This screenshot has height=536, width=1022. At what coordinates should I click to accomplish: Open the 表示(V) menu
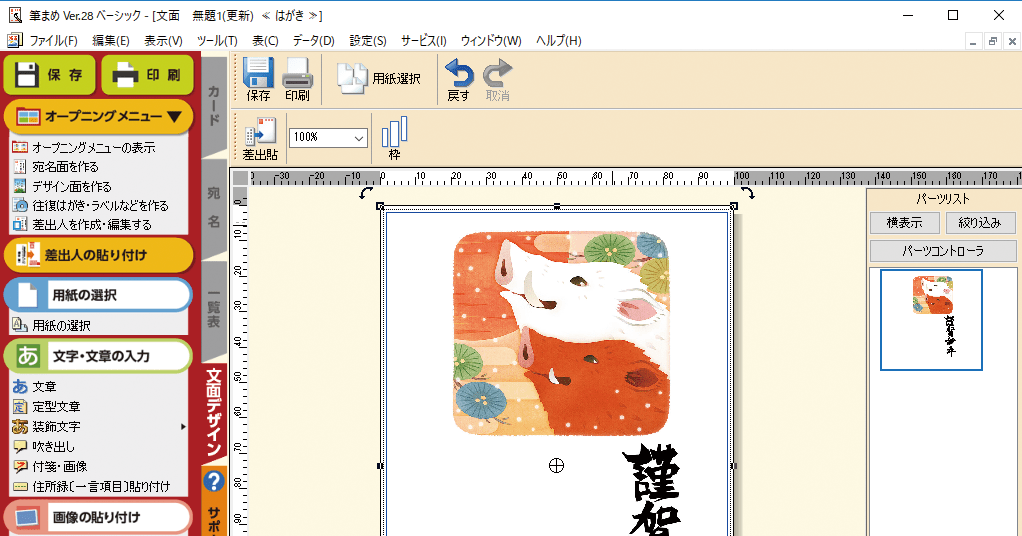pos(163,40)
